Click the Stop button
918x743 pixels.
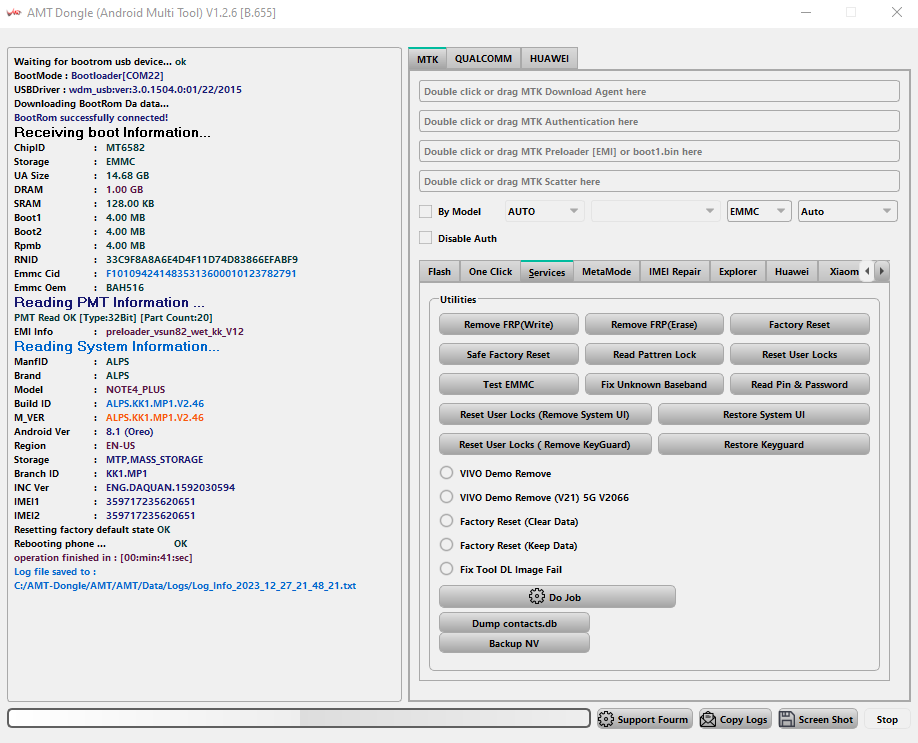[886, 719]
